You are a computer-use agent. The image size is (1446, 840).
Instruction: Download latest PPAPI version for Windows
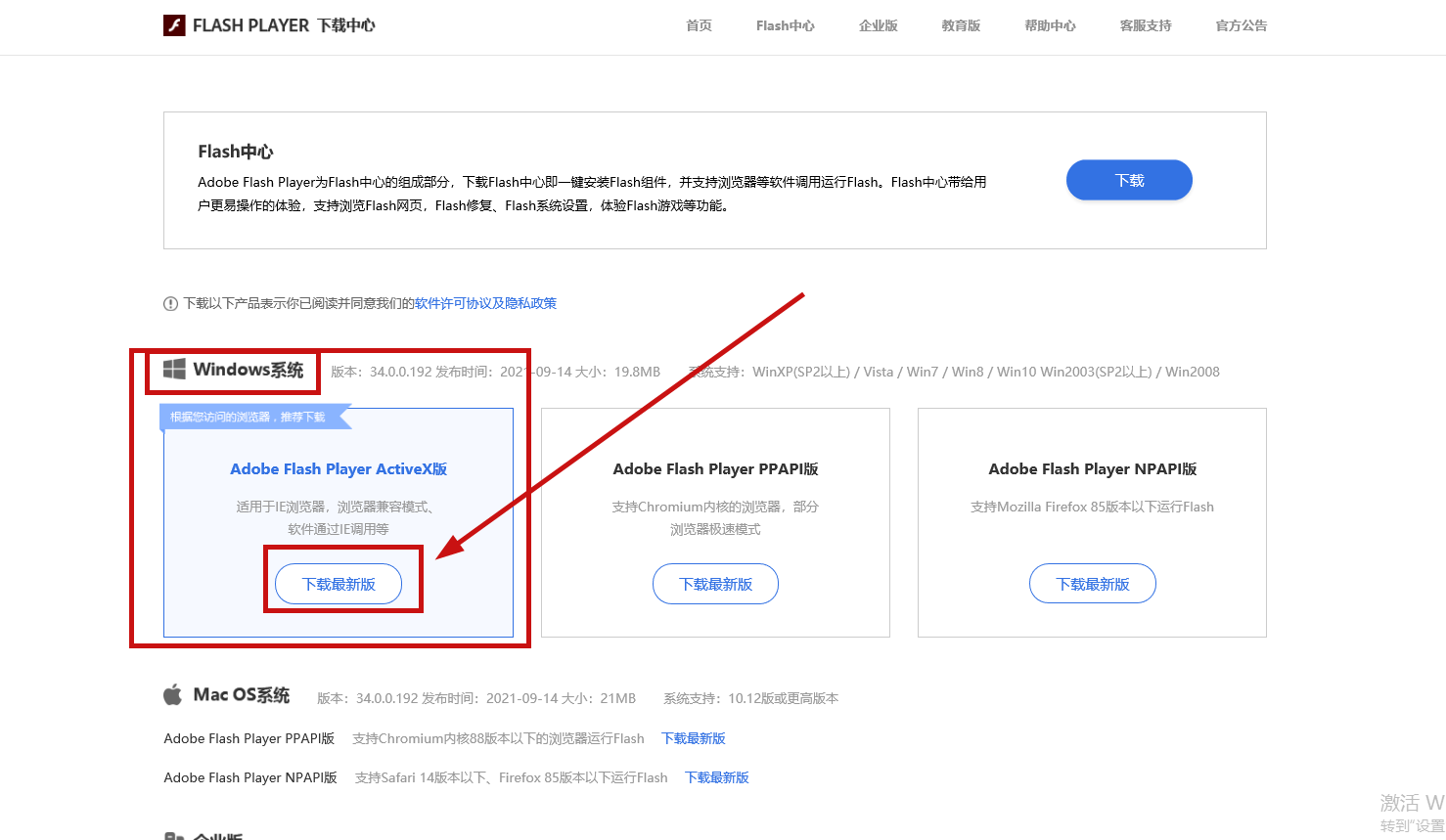(715, 584)
